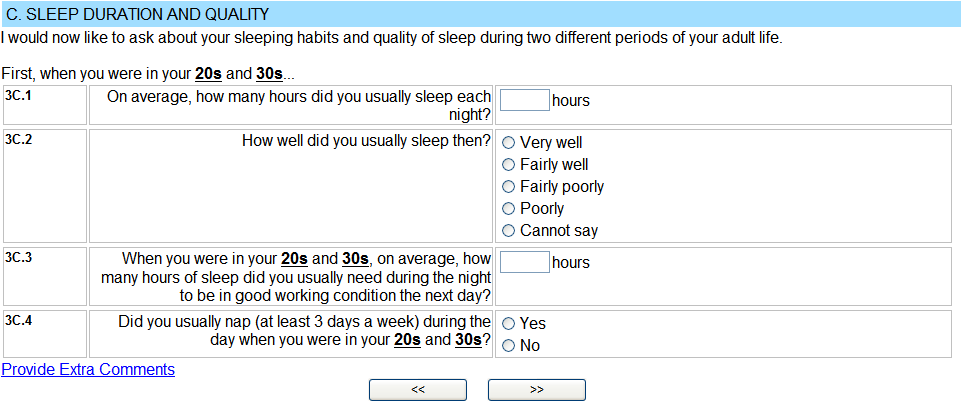Answer "No" to the napping question
961x411 pixels.
pyautogui.click(x=509, y=346)
